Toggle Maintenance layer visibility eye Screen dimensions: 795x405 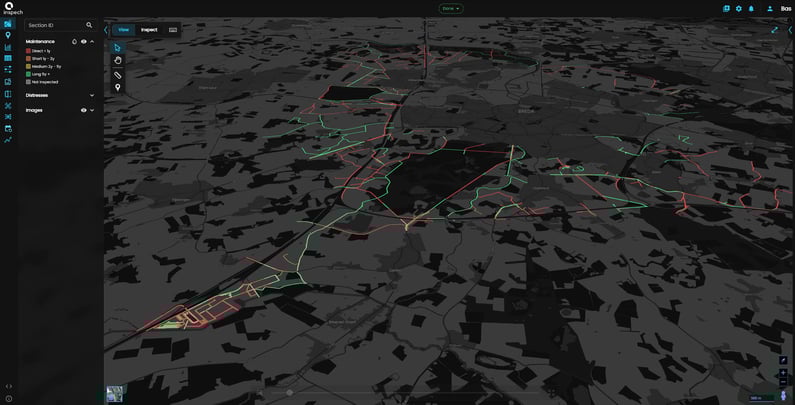point(83,42)
